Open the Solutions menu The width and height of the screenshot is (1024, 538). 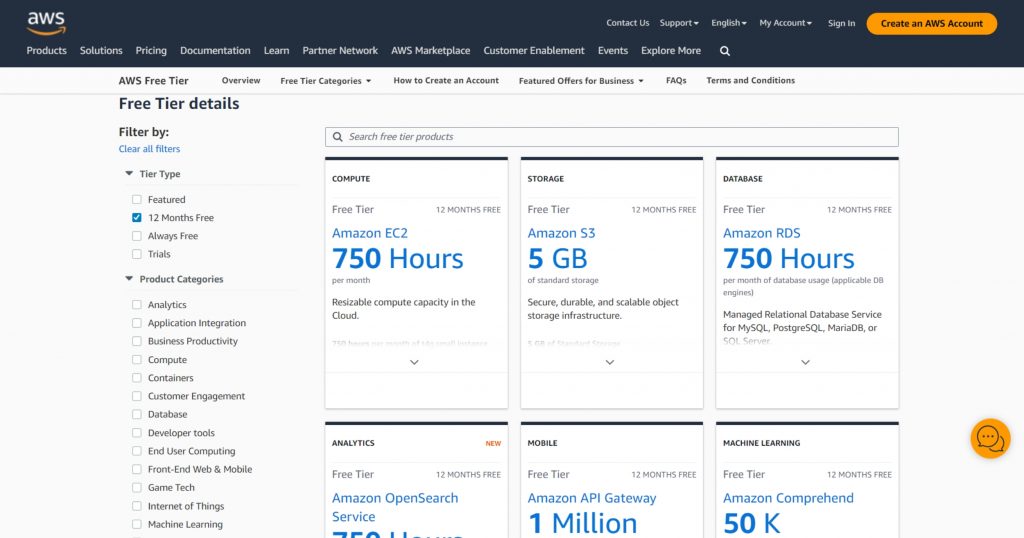101,51
